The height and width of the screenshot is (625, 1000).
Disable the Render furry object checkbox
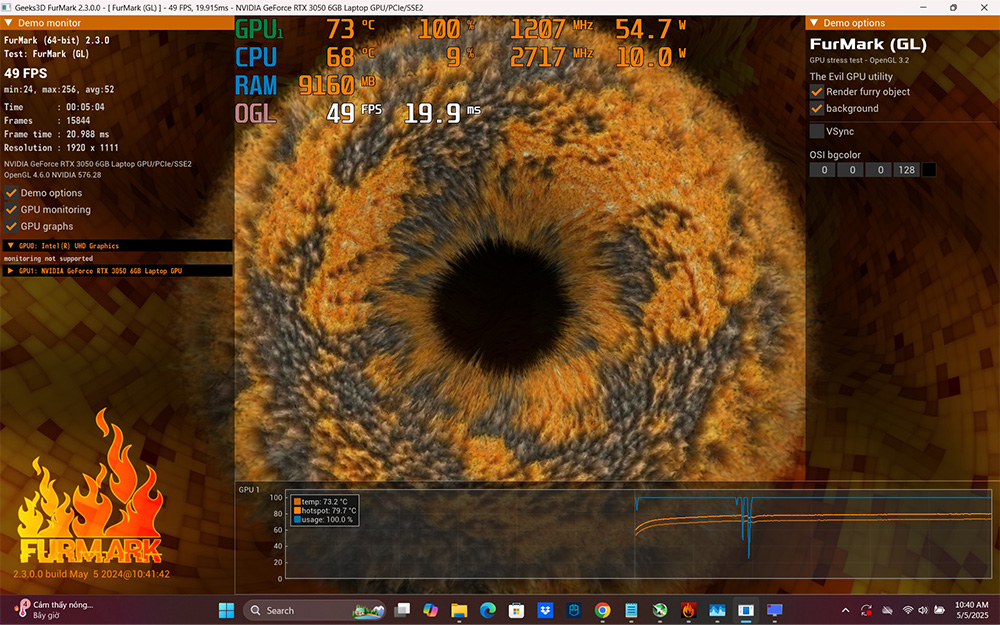point(816,92)
